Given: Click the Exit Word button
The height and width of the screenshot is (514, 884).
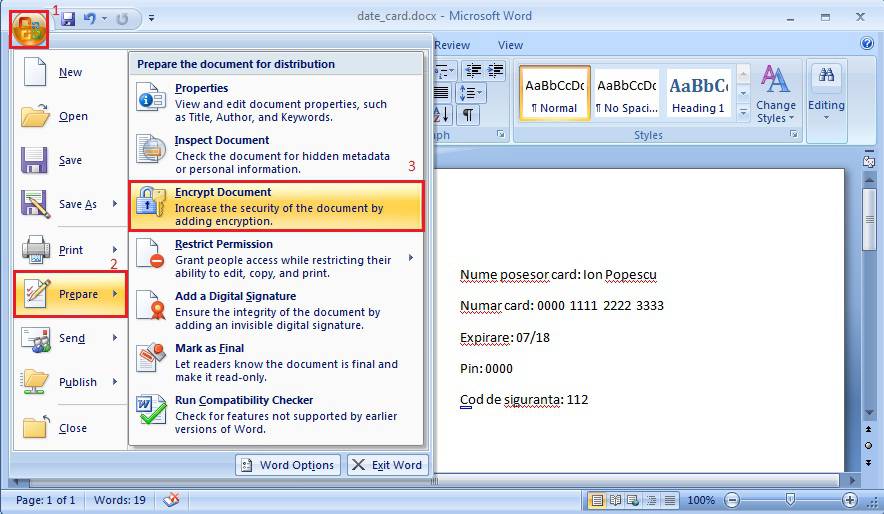Looking at the screenshot, I should point(388,465).
